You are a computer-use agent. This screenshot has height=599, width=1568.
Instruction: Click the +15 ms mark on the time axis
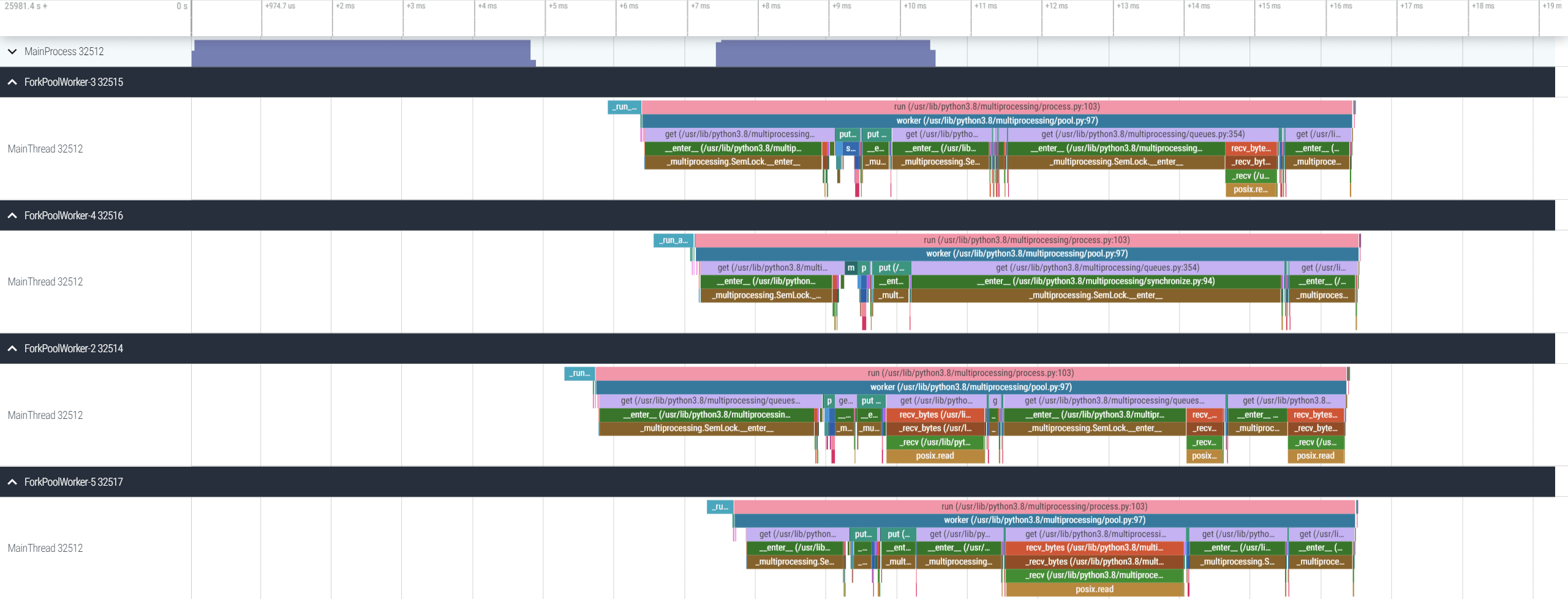tap(1269, 6)
